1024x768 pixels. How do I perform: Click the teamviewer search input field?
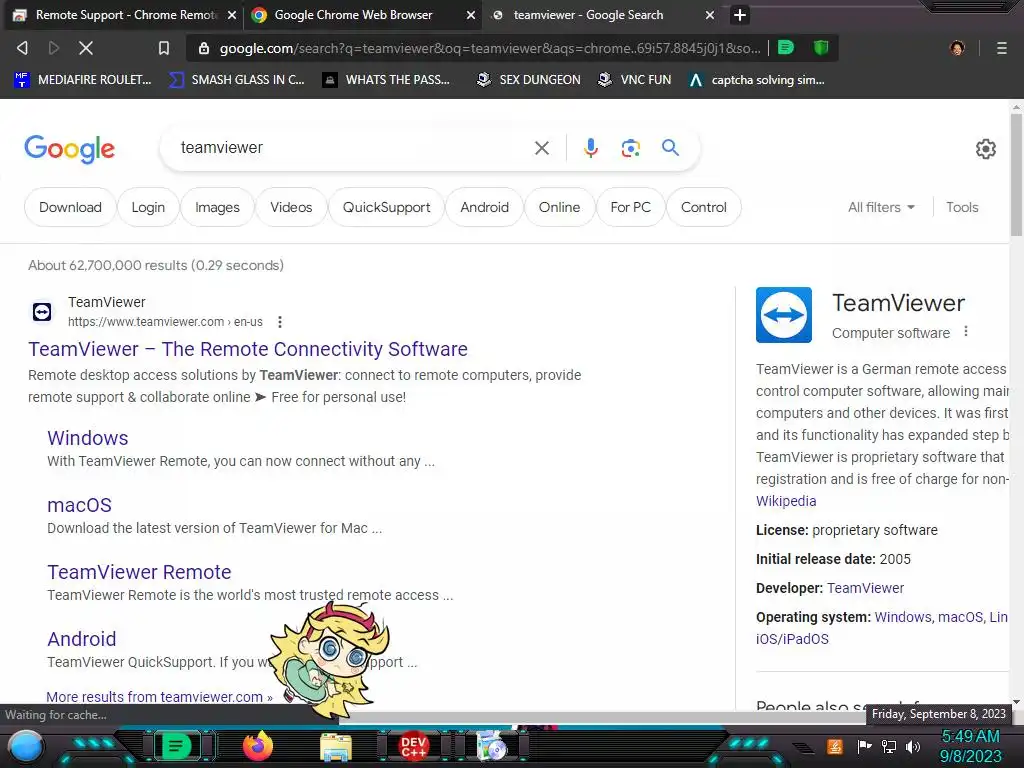tap(353, 148)
